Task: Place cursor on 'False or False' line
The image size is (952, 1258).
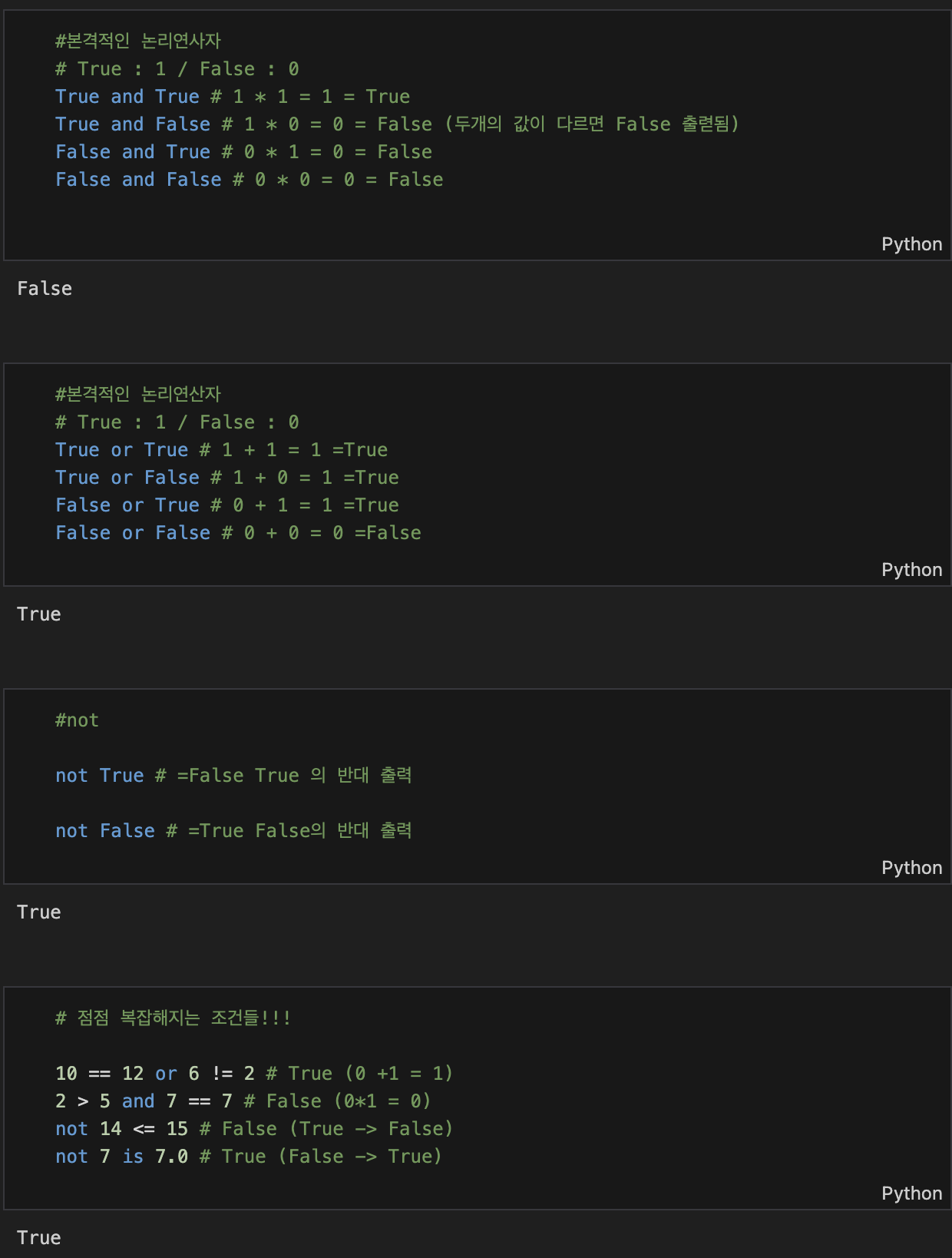Action: tap(238, 533)
